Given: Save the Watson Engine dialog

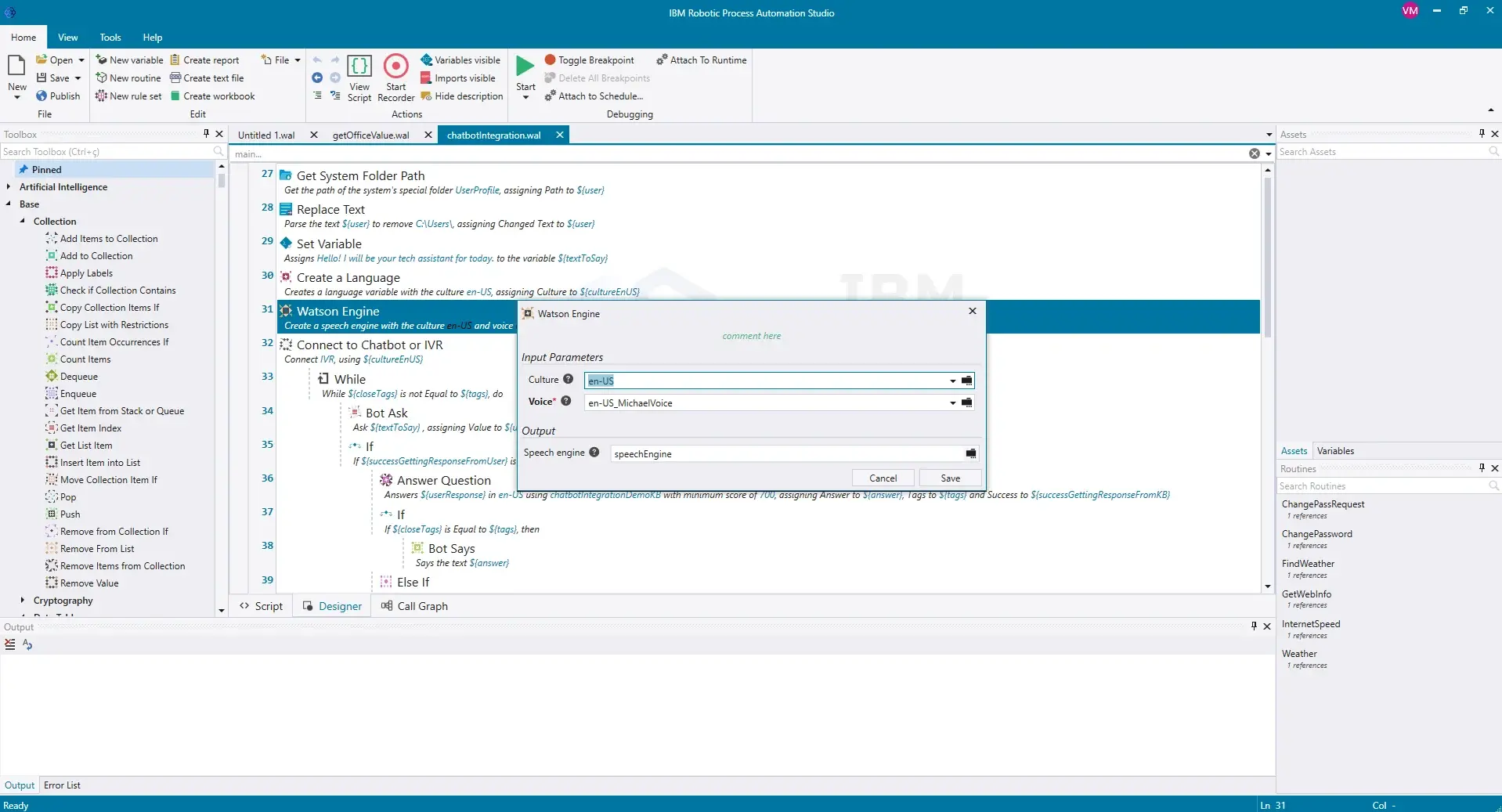Looking at the screenshot, I should (950, 478).
